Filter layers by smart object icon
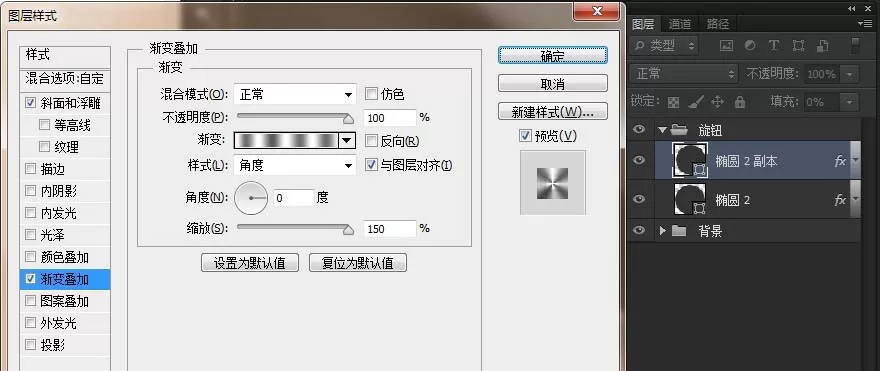The width and height of the screenshot is (880, 371). point(823,46)
